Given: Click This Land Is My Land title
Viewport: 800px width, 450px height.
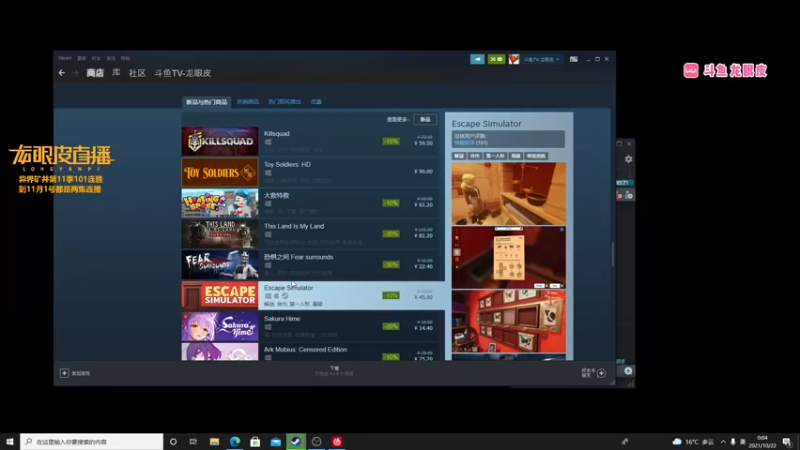Looking at the screenshot, I should 294,226.
